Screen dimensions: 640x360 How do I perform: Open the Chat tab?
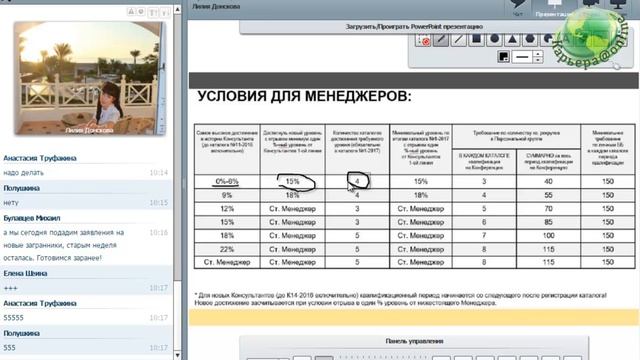coord(518,8)
